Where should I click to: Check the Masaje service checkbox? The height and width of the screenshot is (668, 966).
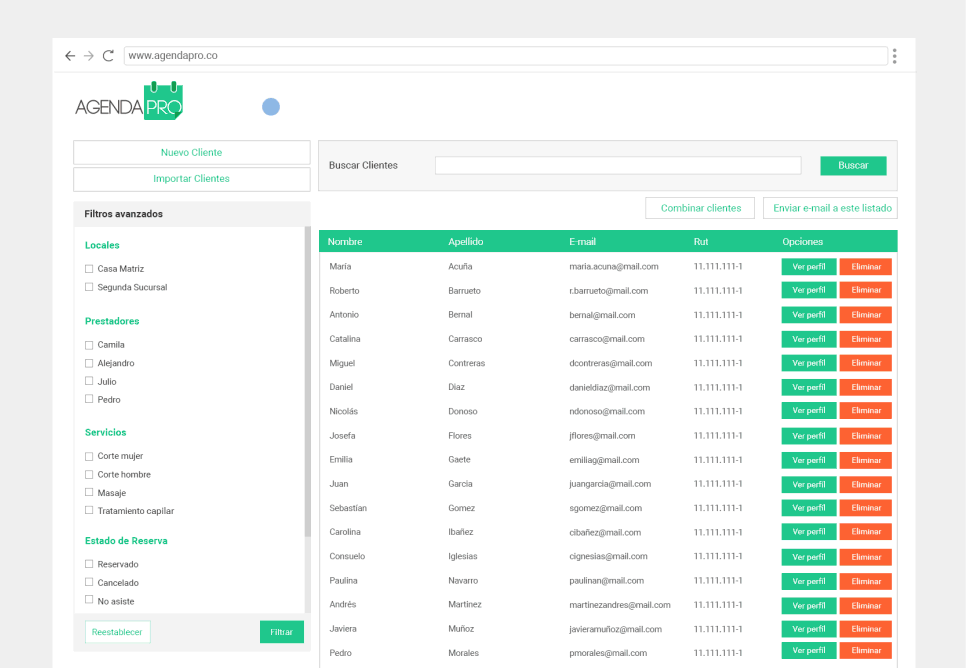[89, 492]
